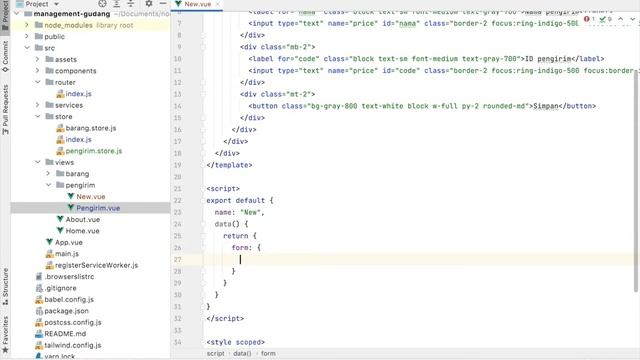Click the 'export default' line in code

pos(240,200)
